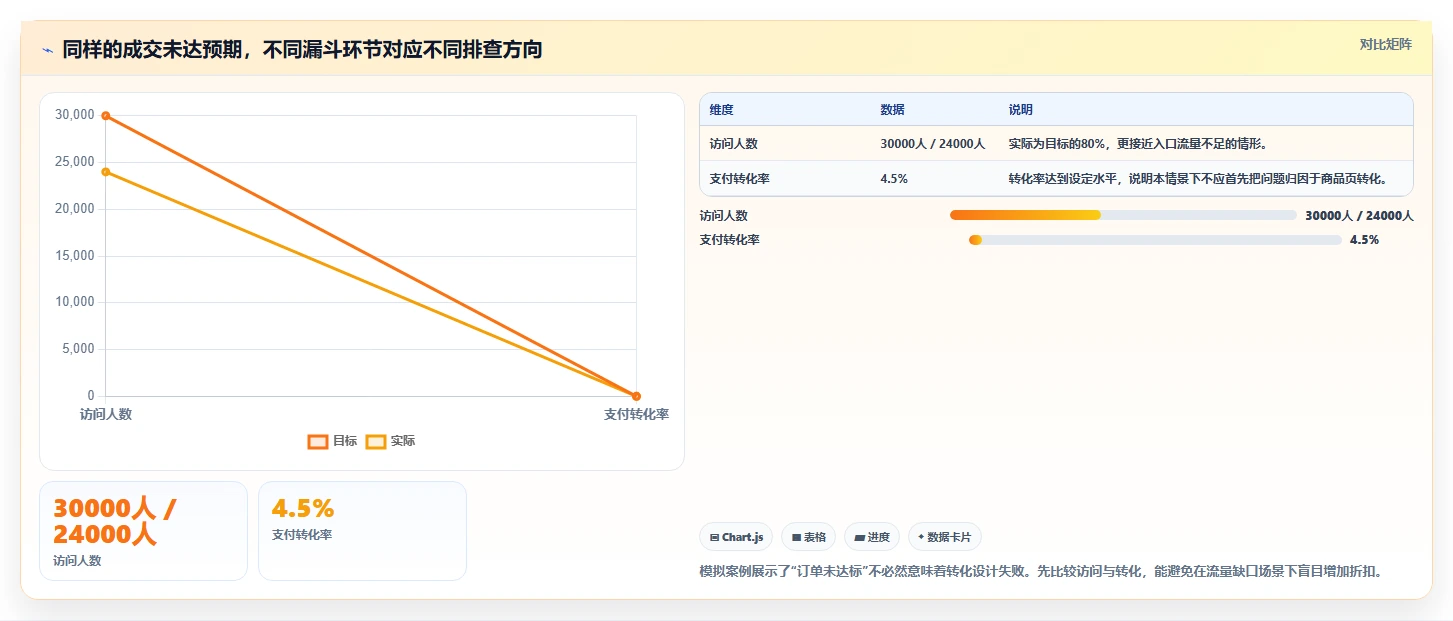Click the 4.5% cell in the table
Screen dimensions: 1453x621
894,179
